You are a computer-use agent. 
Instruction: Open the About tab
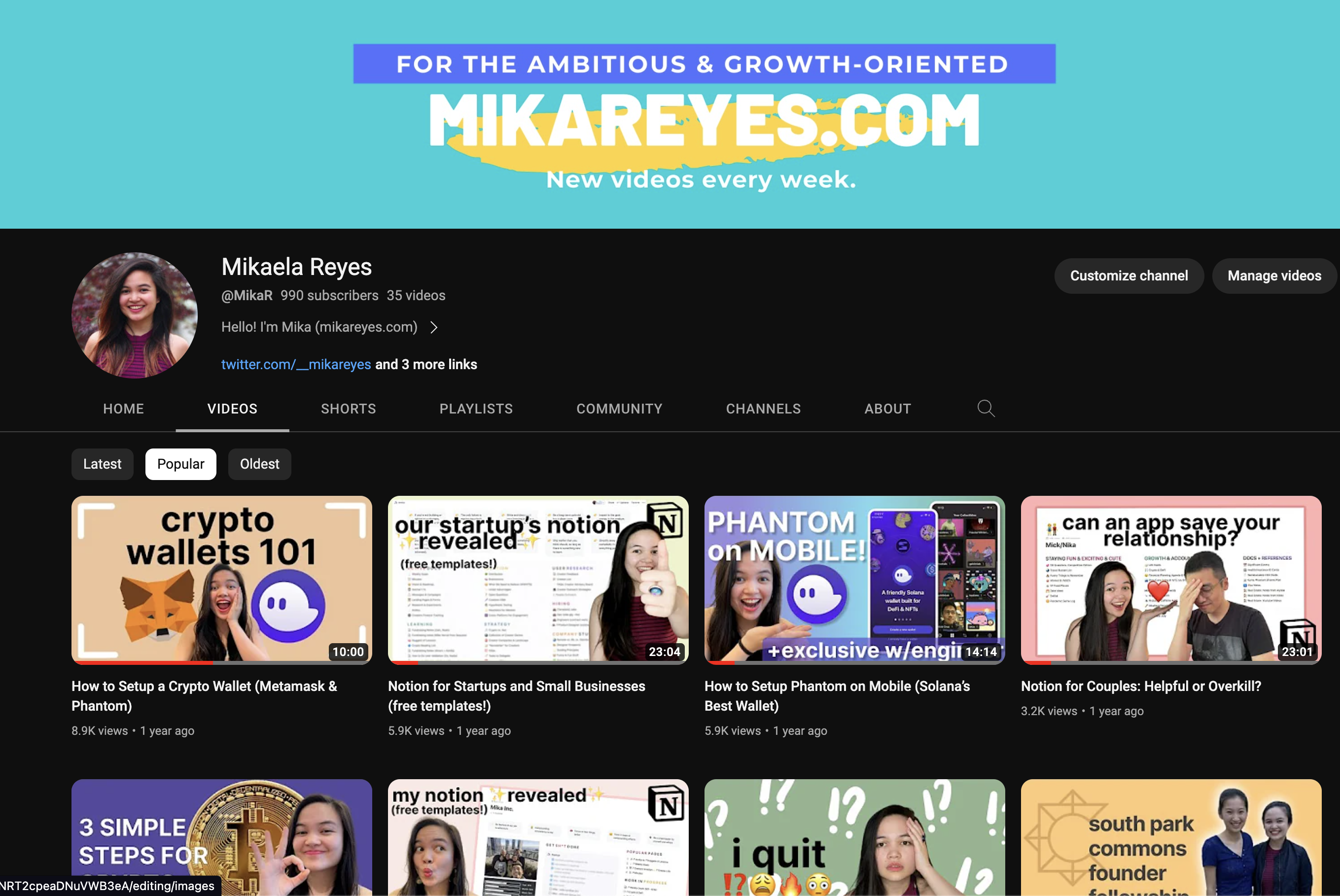coord(887,409)
